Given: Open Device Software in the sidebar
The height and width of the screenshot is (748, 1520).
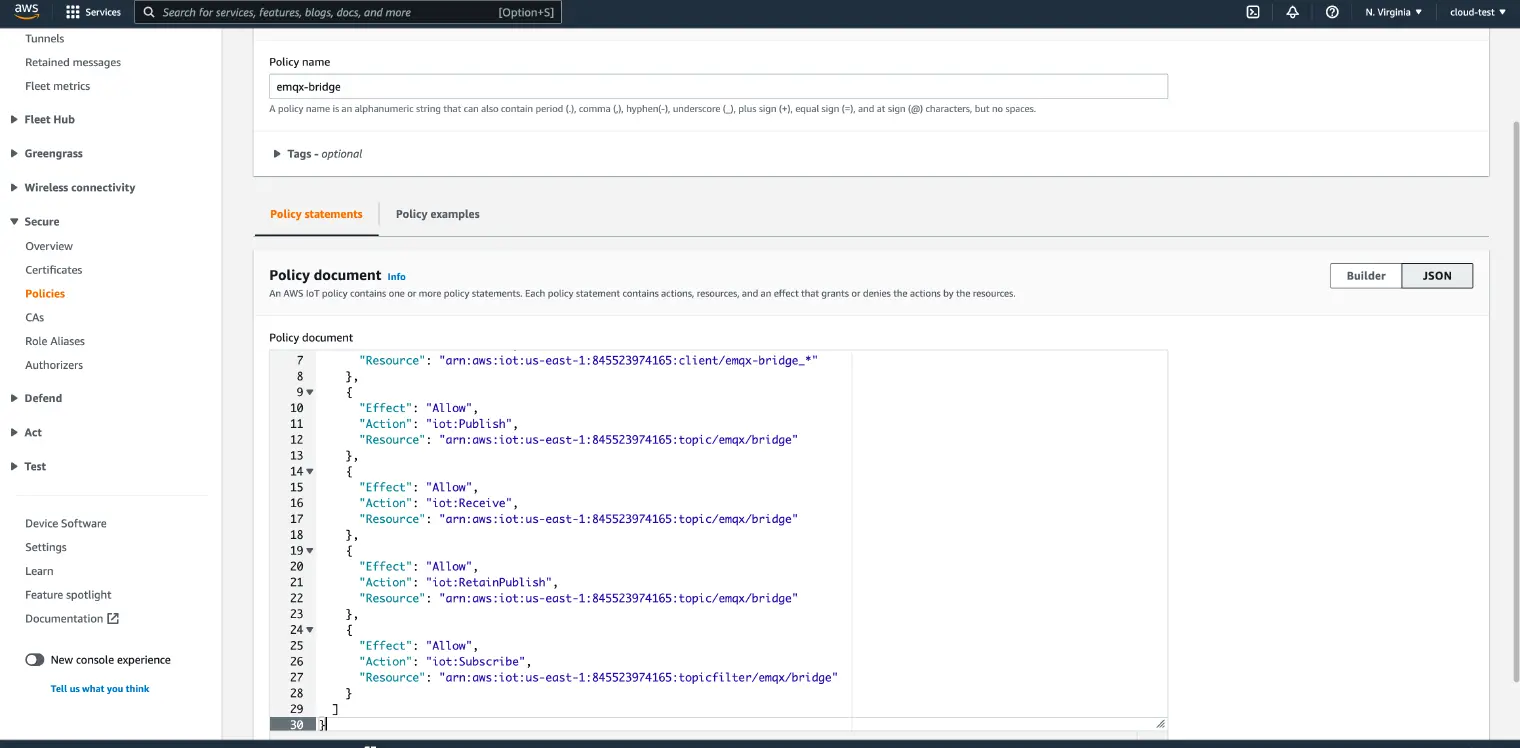Looking at the screenshot, I should [66, 523].
